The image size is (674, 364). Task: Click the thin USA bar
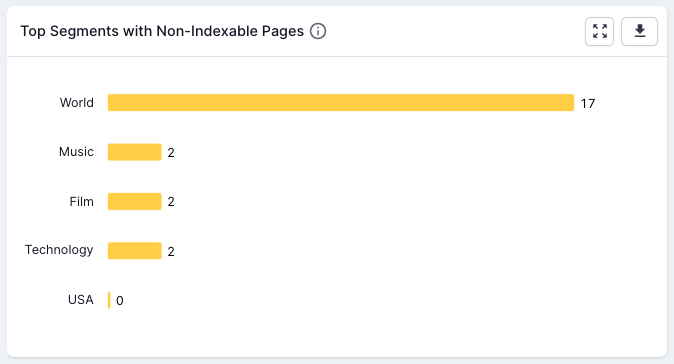(x=109, y=300)
